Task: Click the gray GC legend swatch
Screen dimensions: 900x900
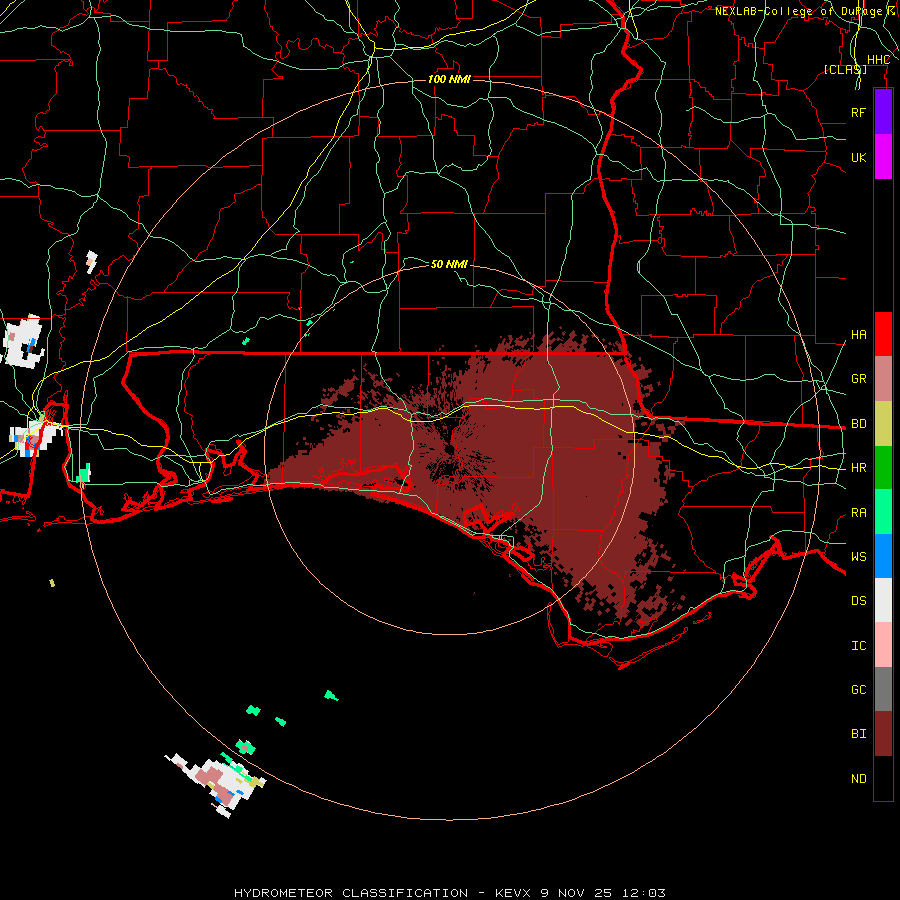Action: pyautogui.click(x=883, y=689)
